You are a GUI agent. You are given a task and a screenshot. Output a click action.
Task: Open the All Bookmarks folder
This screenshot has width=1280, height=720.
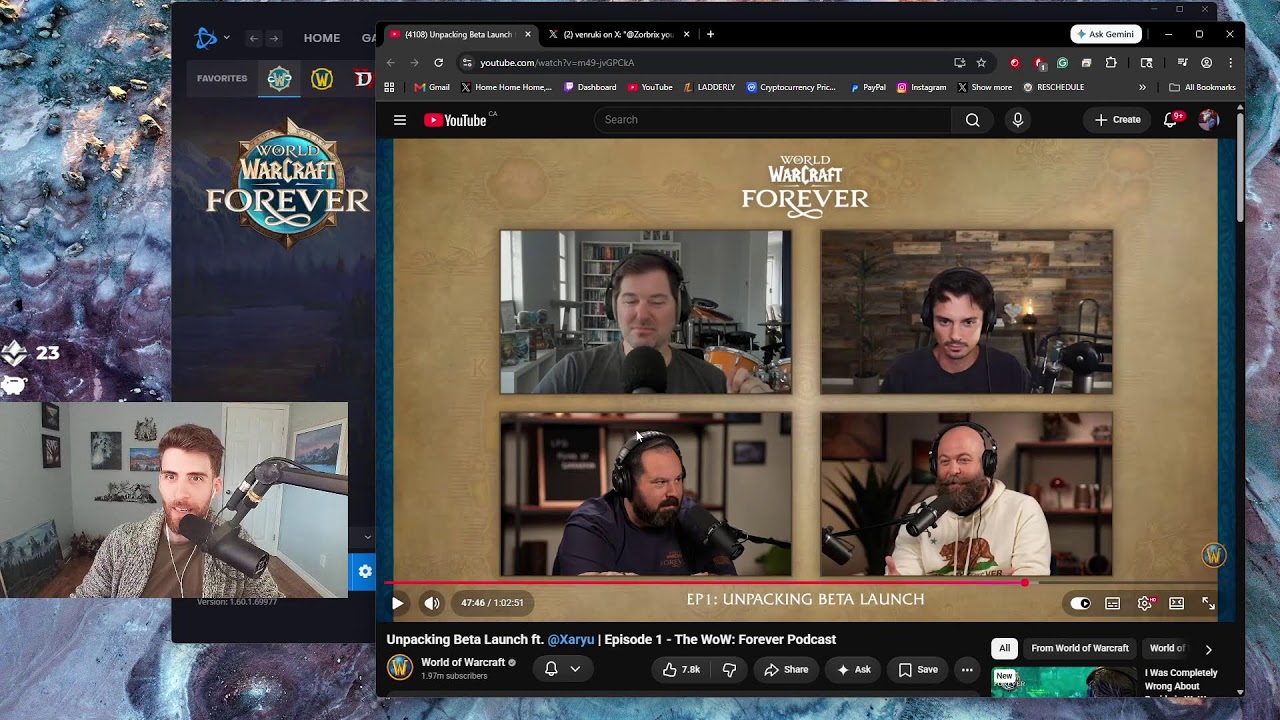(x=1203, y=87)
